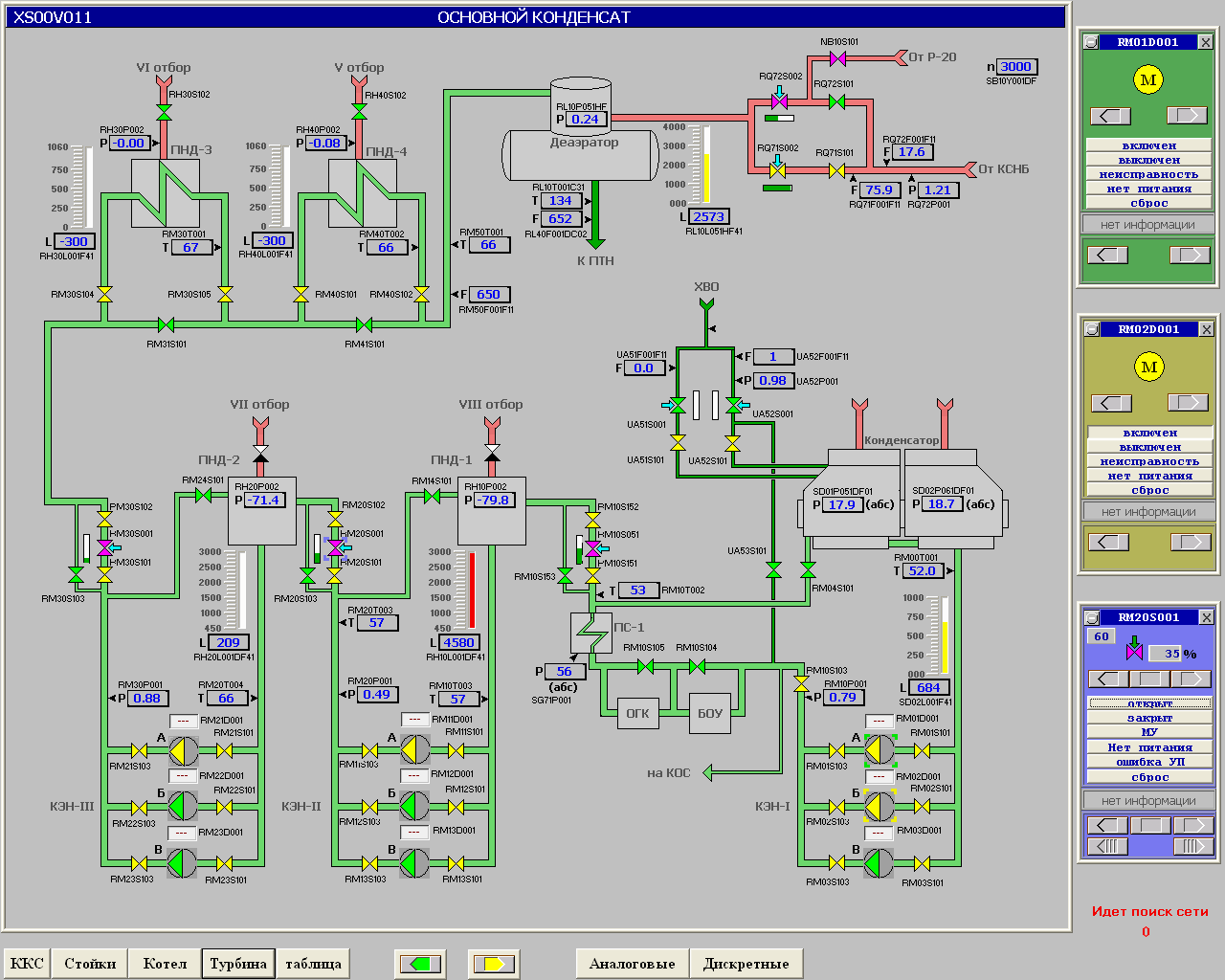Select yellow valve RM10S103
Image resolution: width=1225 pixels, height=980 pixels.
point(801,682)
